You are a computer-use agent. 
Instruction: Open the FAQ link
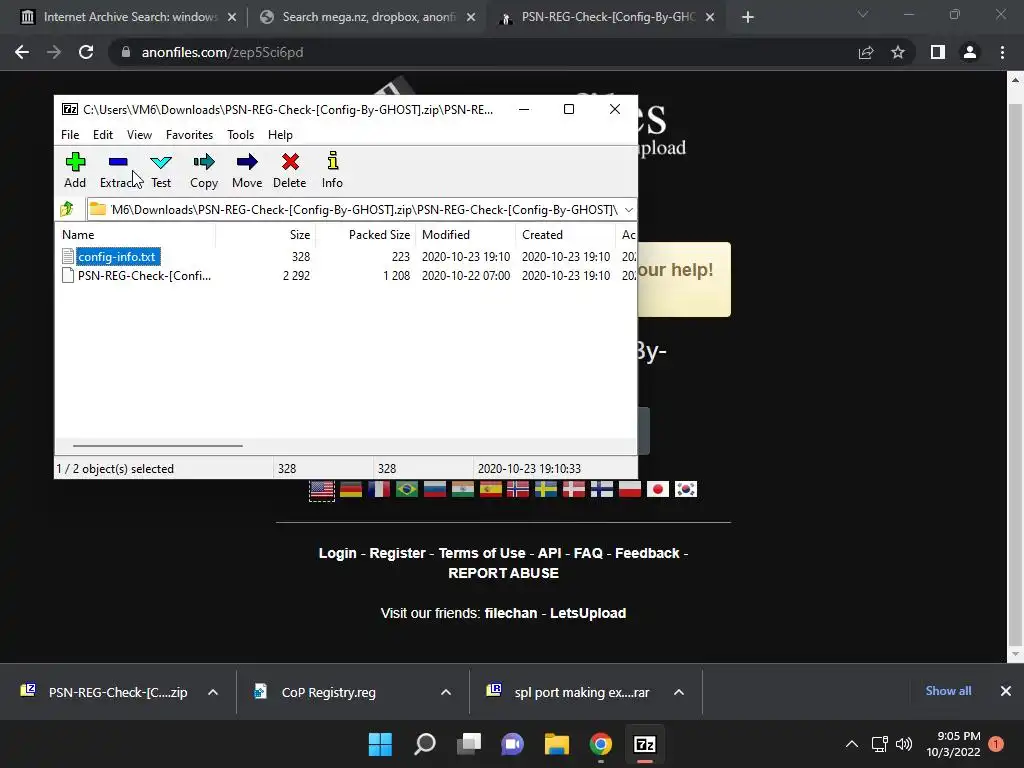pos(588,553)
